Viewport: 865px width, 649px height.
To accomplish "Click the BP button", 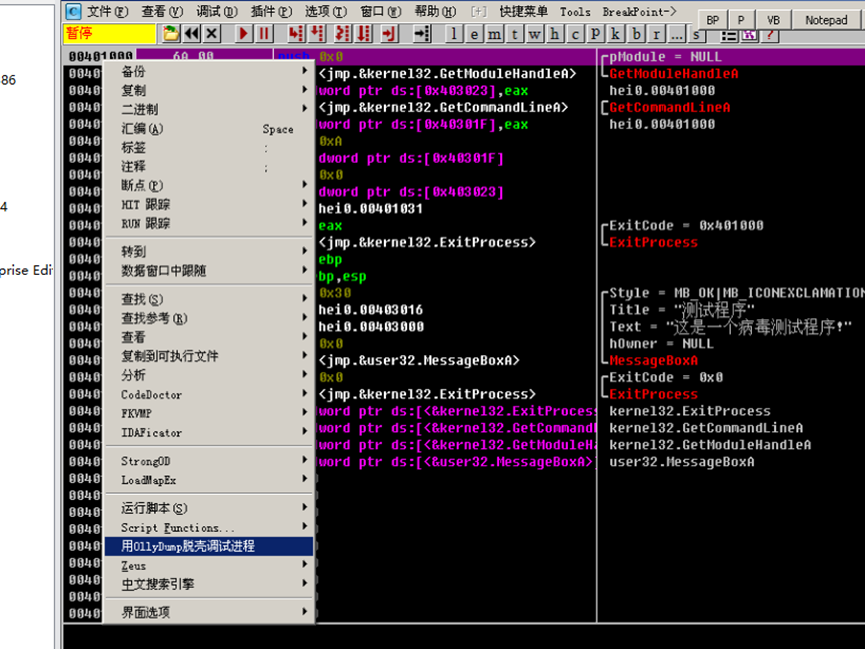I will point(713,20).
